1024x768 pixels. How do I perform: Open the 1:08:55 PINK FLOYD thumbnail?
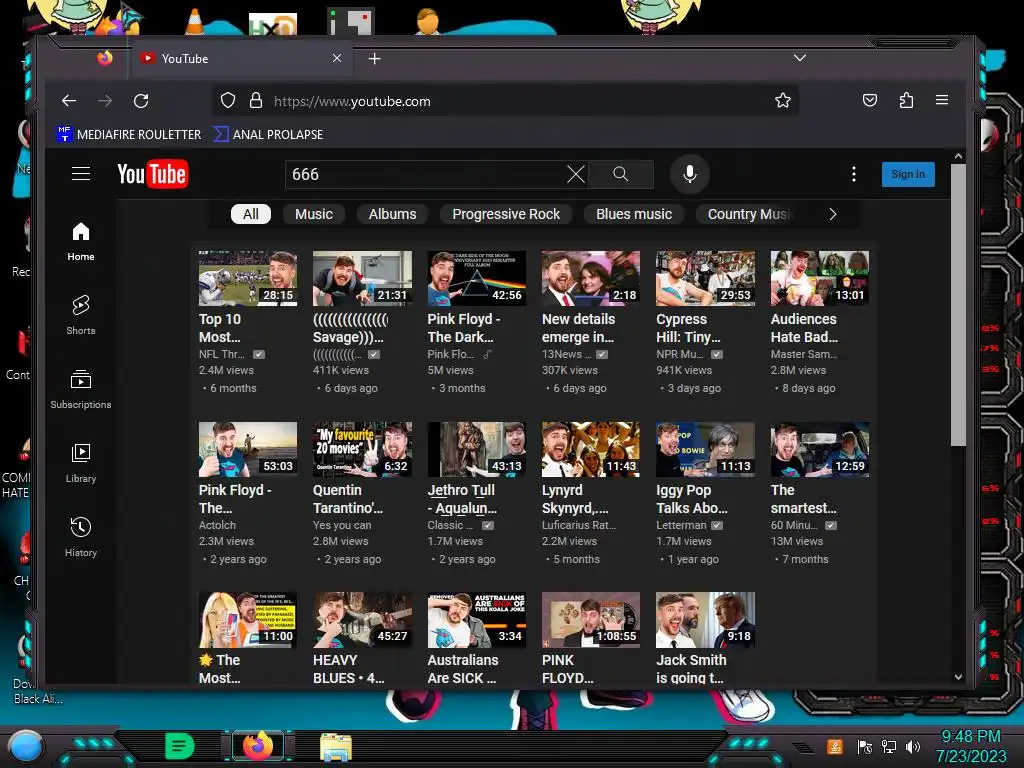tap(591, 620)
